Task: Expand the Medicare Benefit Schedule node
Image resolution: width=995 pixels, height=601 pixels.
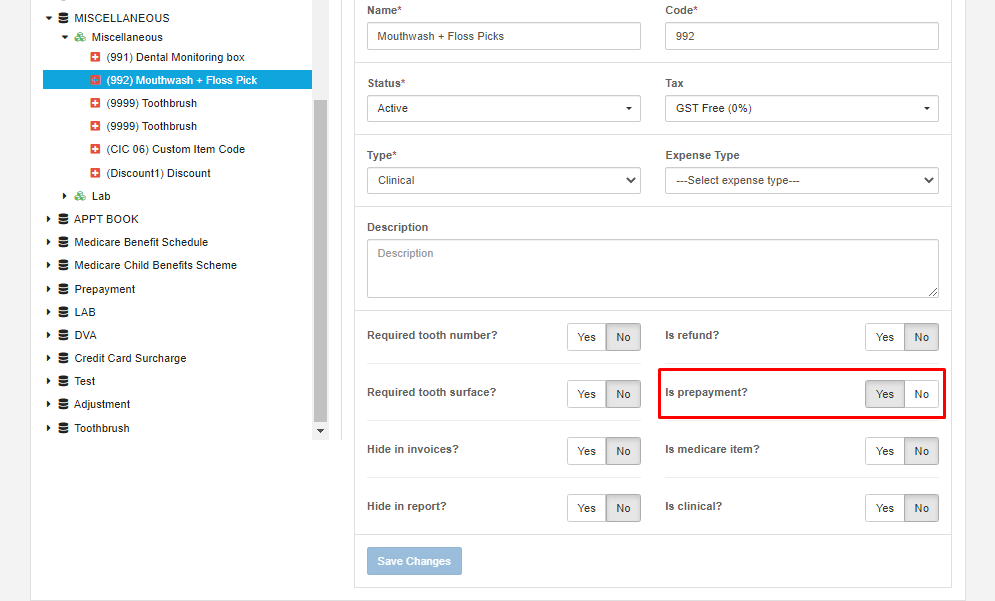Action: click(48, 242)
